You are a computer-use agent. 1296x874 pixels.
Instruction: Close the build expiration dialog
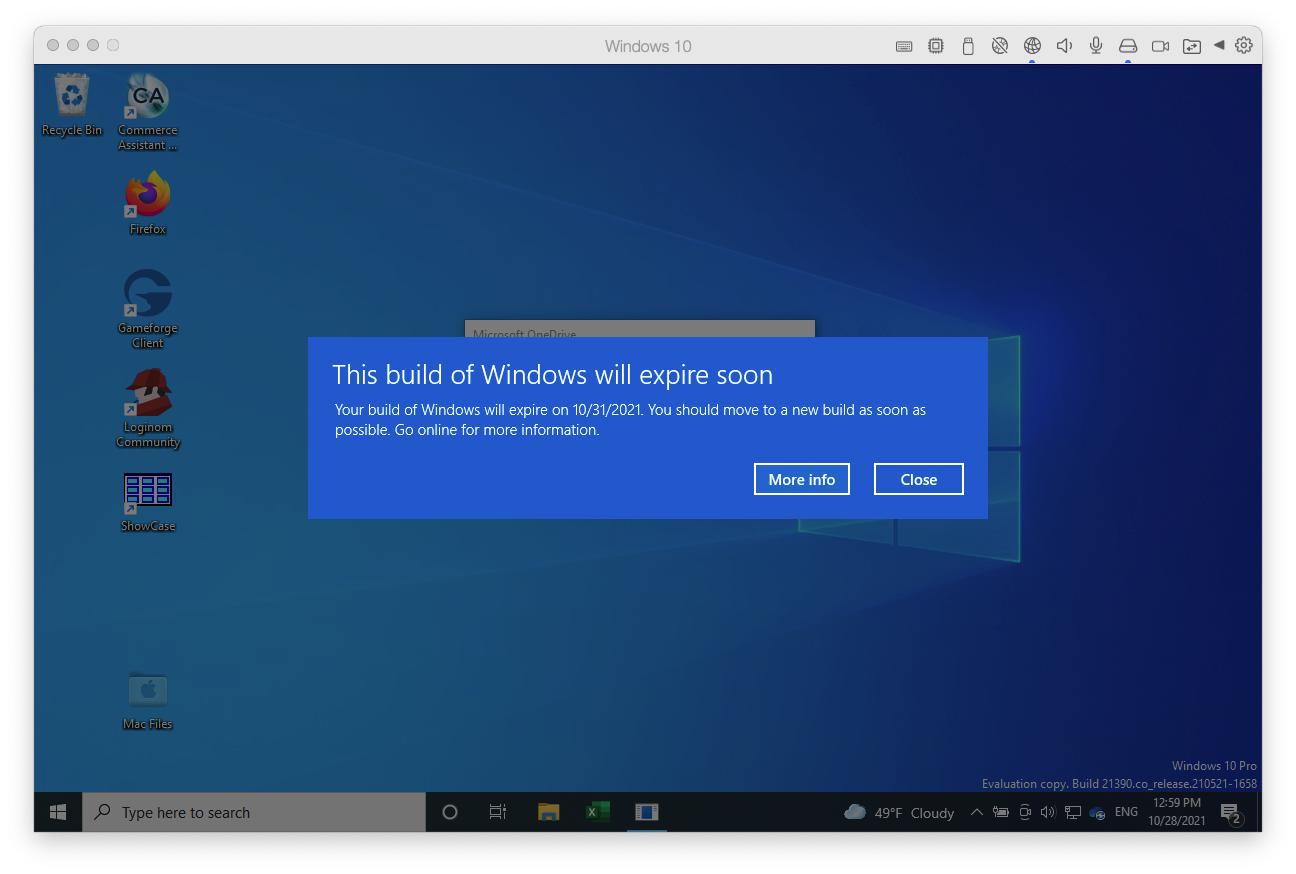(919, 479)
